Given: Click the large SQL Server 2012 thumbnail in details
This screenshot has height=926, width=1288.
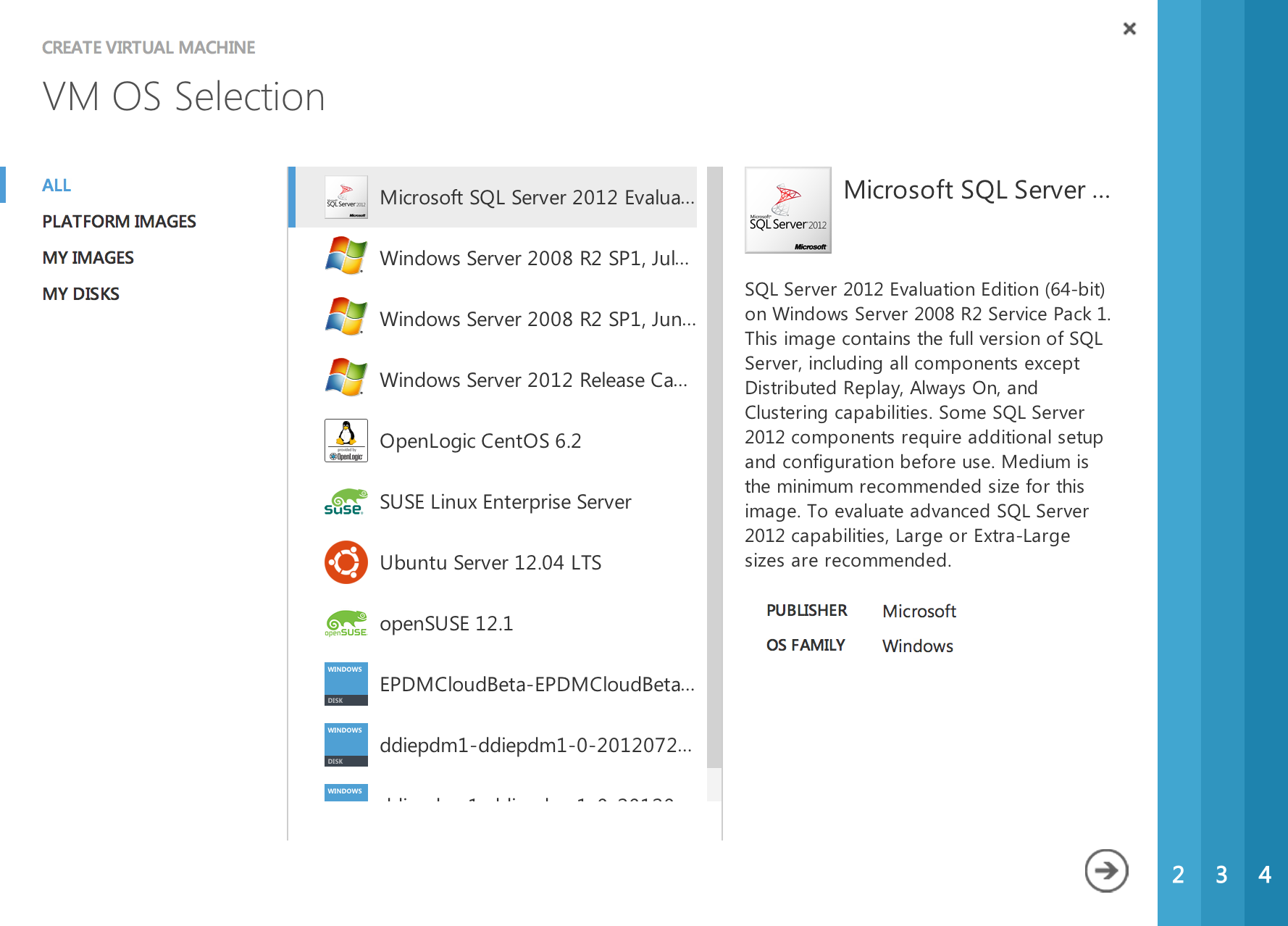Looking at the screenshot, I should [788, 210].
